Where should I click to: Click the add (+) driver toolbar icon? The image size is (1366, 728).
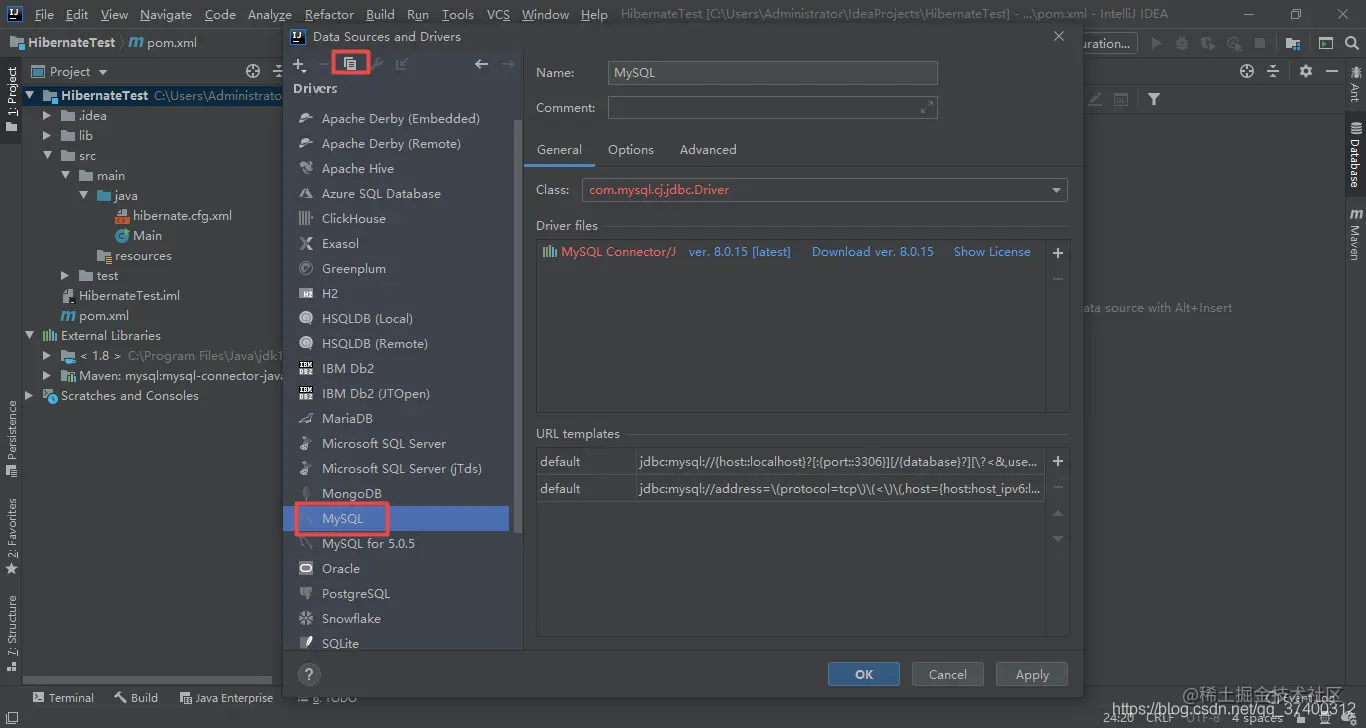point(299,64)
